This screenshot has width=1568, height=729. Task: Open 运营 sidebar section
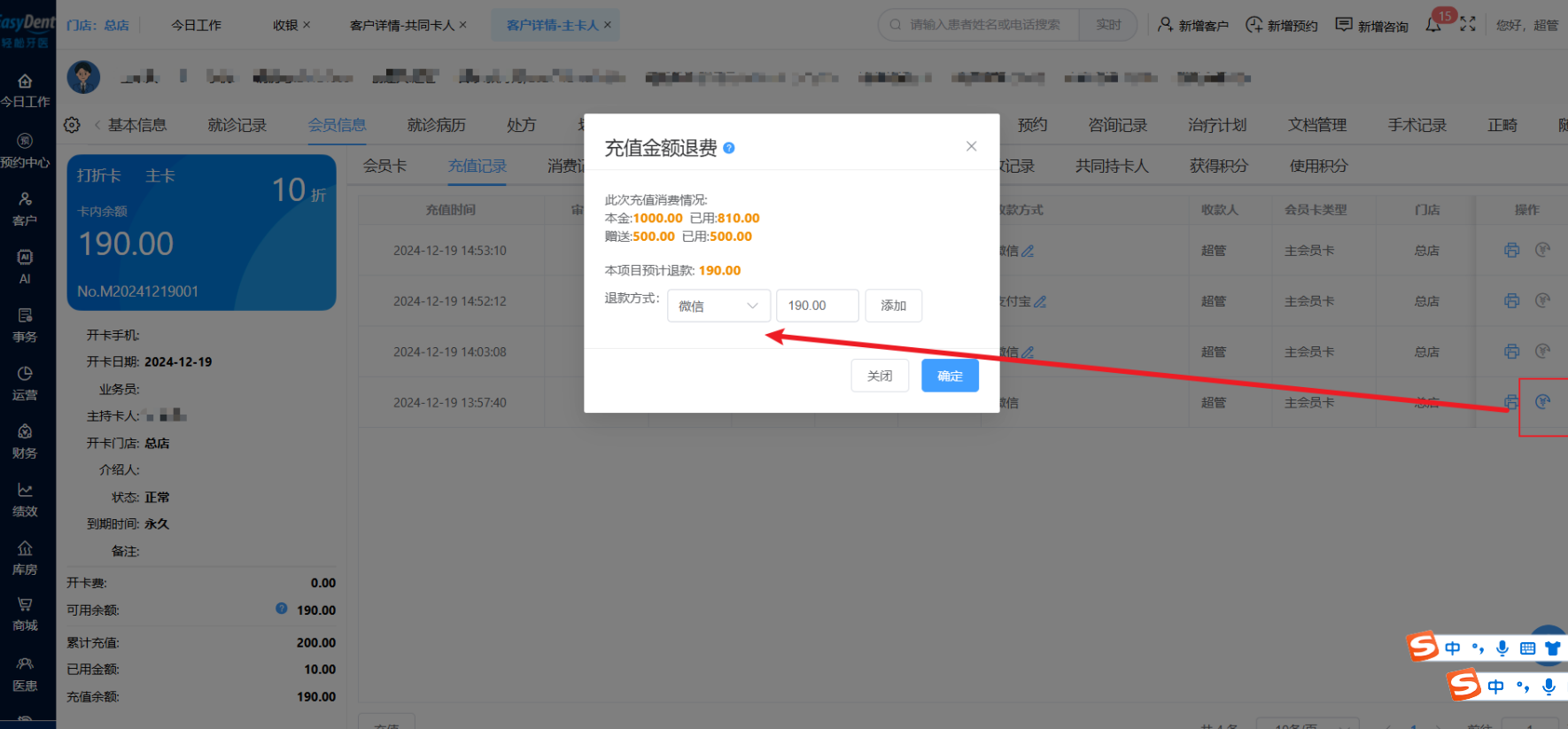25,384
